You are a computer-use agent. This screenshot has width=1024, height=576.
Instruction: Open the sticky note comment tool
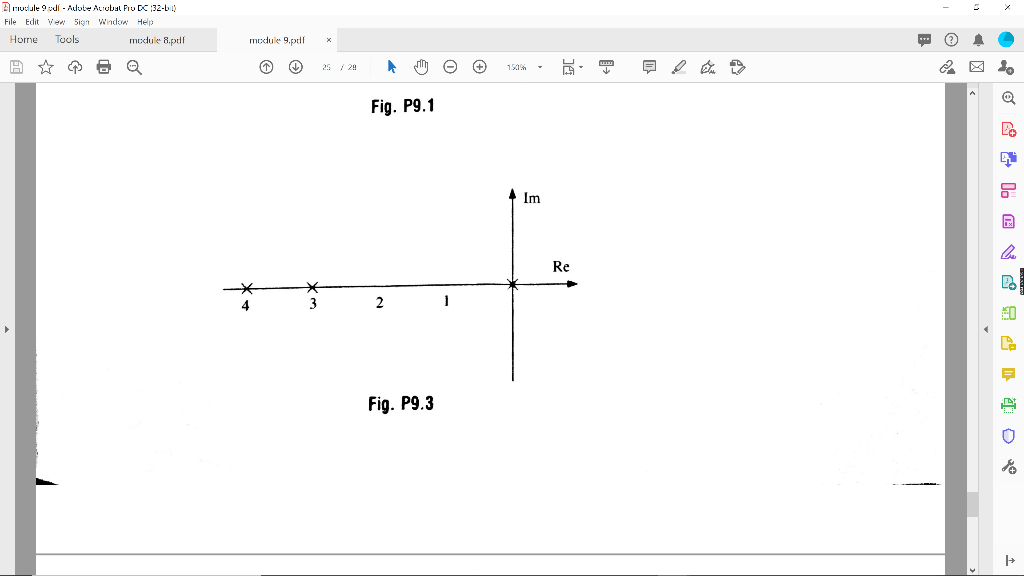coord(649,67)
